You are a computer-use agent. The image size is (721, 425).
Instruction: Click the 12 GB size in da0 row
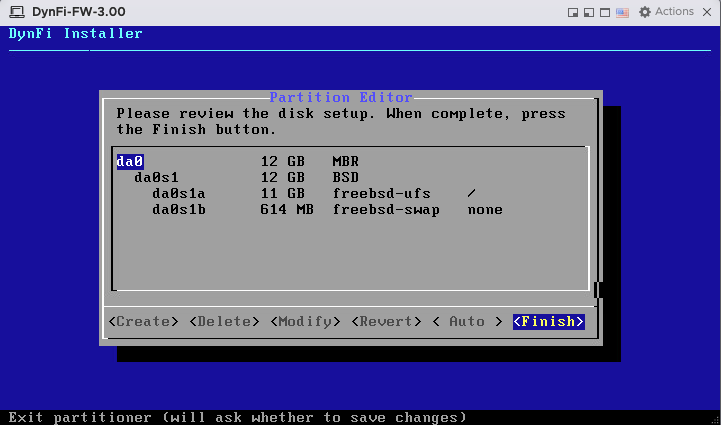(x=283, y=161)
